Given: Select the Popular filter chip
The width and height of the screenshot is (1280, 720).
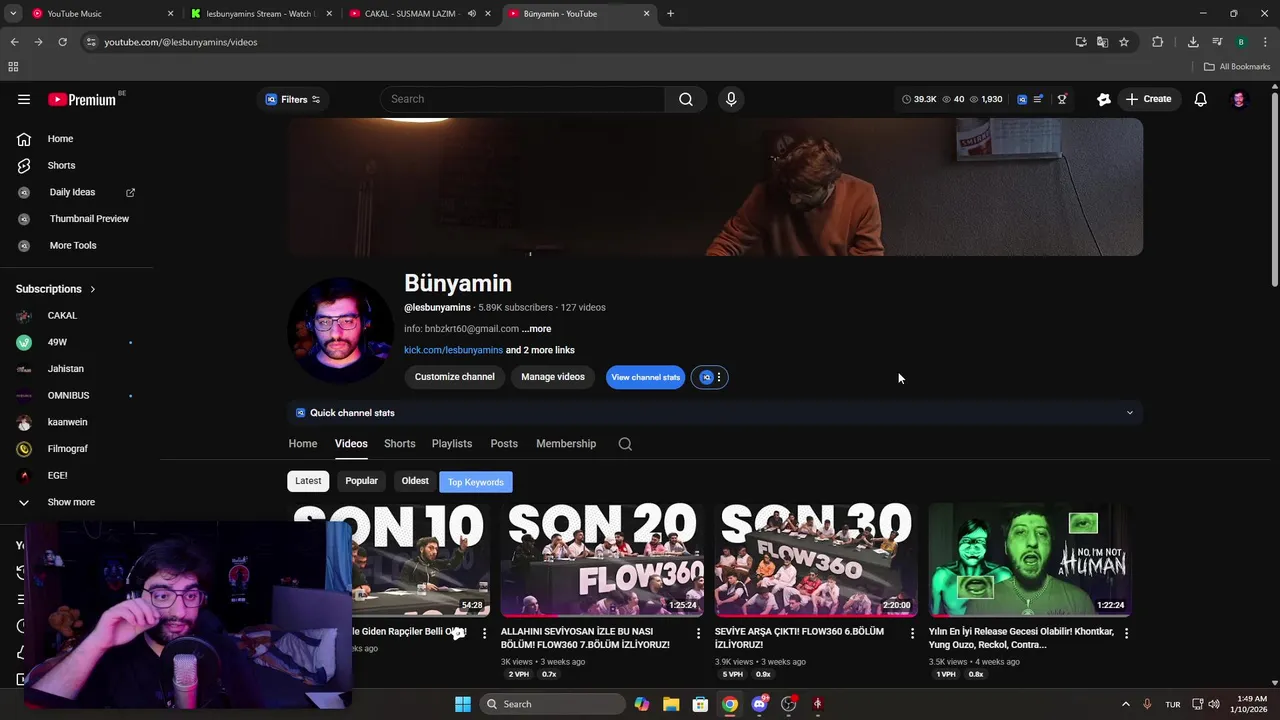Looking at the screenshot, I should [361, 481].
